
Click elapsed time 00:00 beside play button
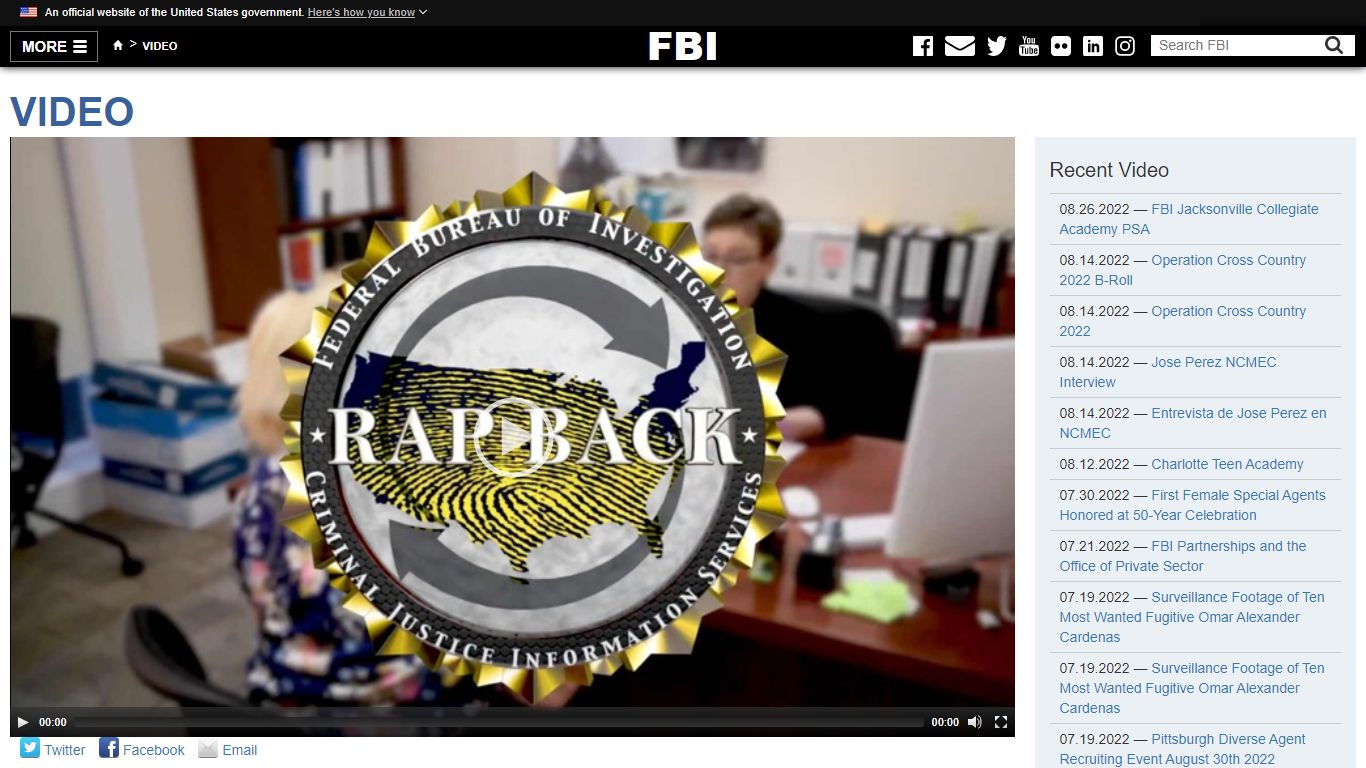pyautogui.click(x=53, y=722)
